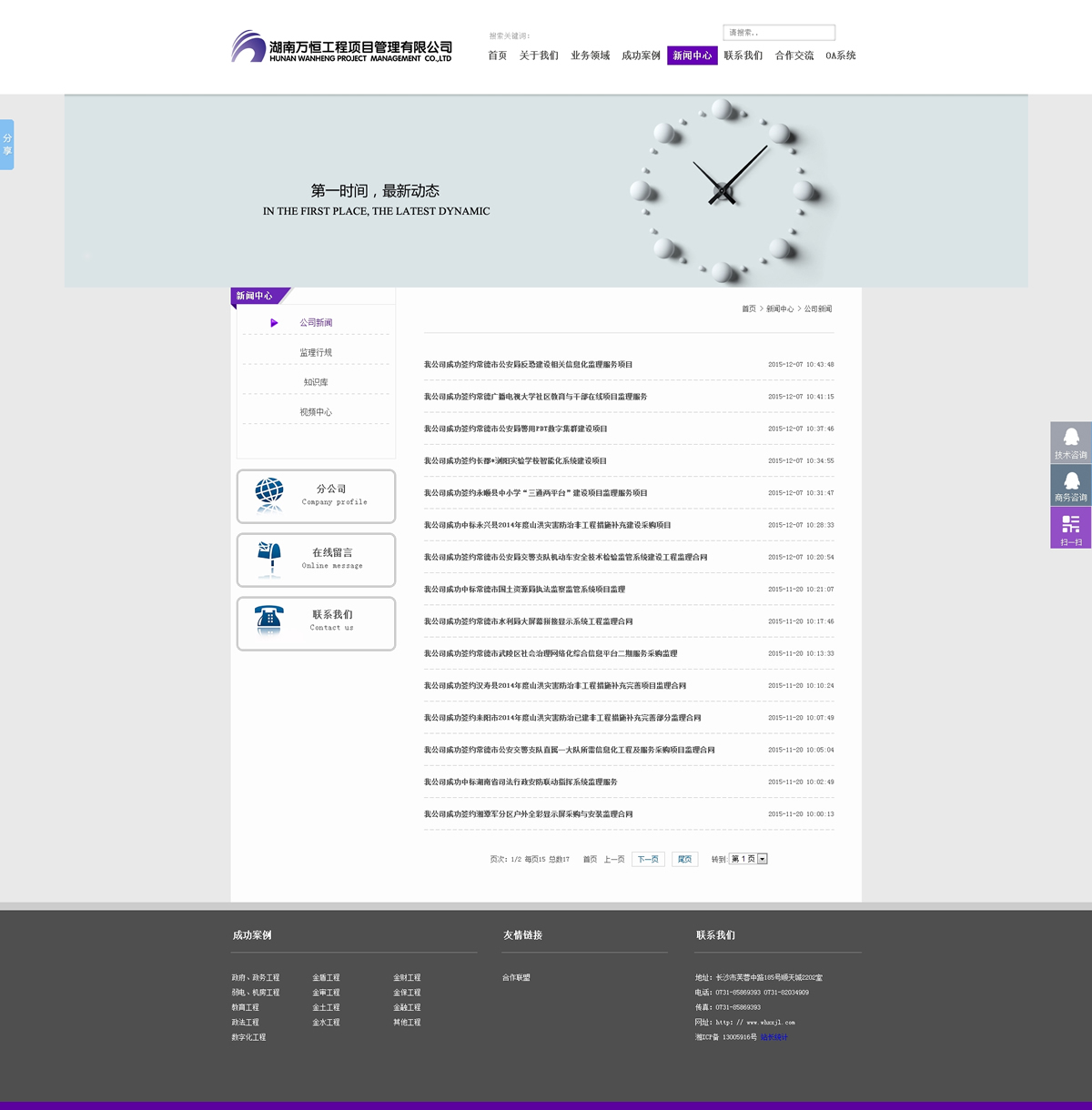Show the 扫一扫 QR code
1092x1110 pixels.
[1070, 528]
